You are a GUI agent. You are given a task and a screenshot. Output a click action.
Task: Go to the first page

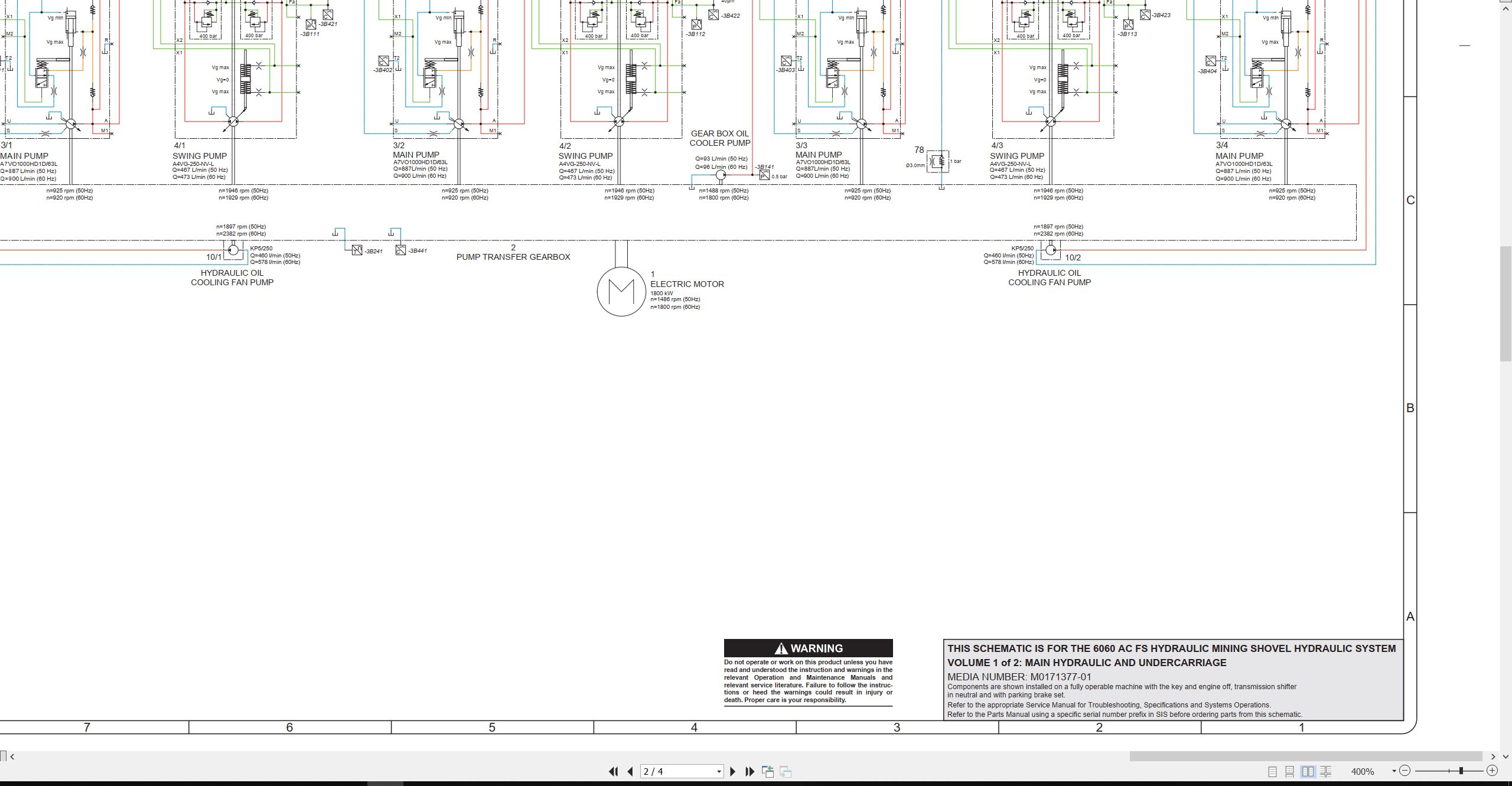point(613,771)
